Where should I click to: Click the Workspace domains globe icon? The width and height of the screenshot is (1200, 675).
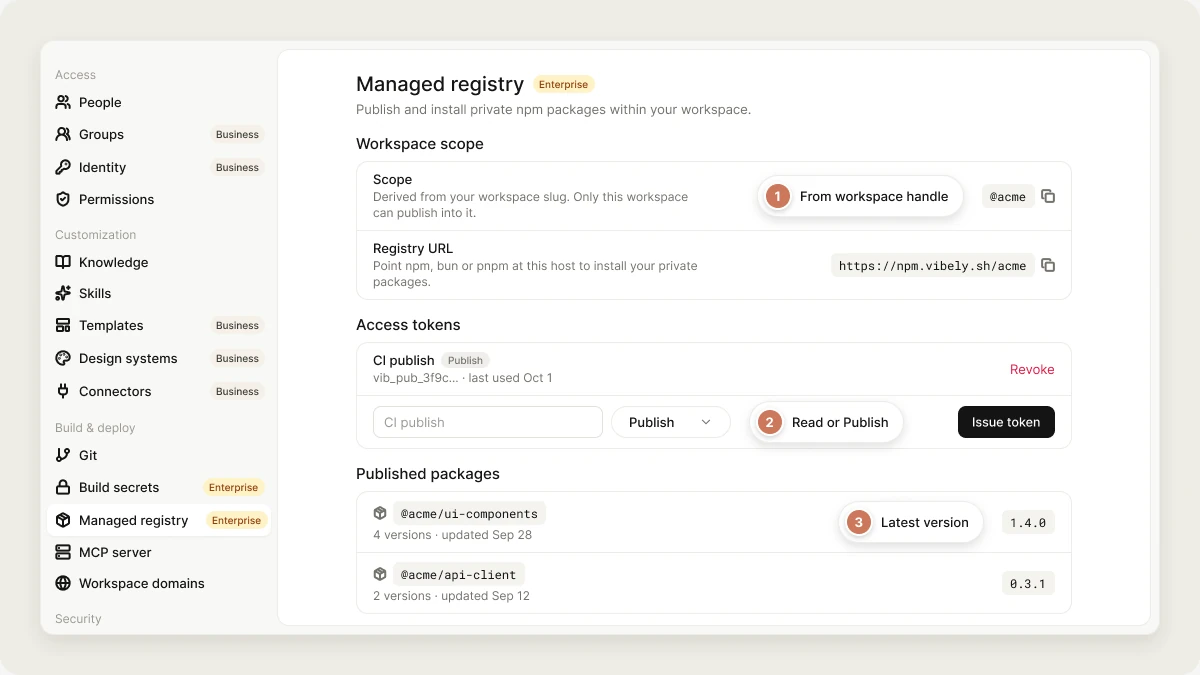[63, 583]
